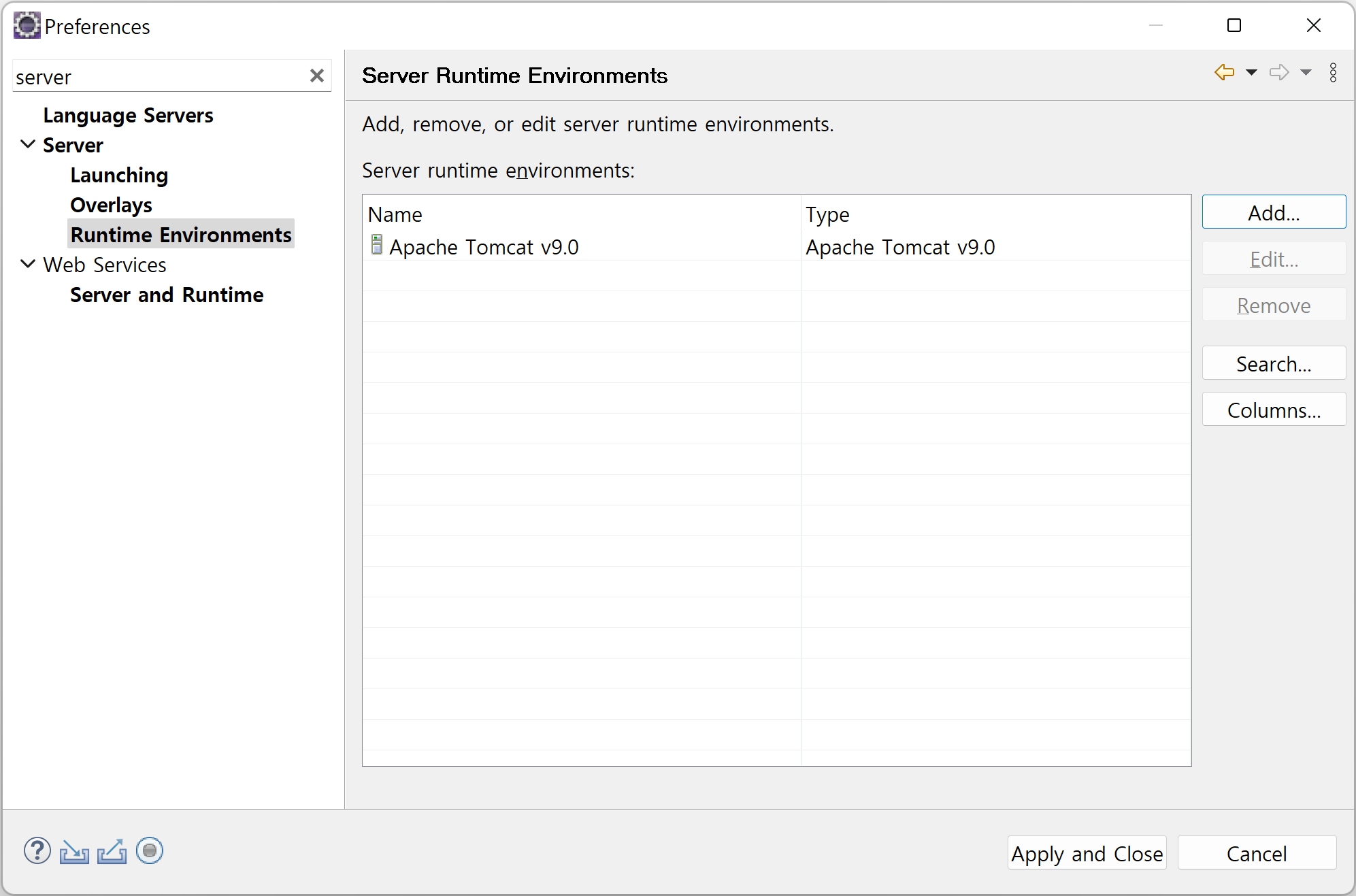Open the Launching preference page
Image resolution: width=1356 pixels, height=896 pixels.
click(x=119, y=176)
